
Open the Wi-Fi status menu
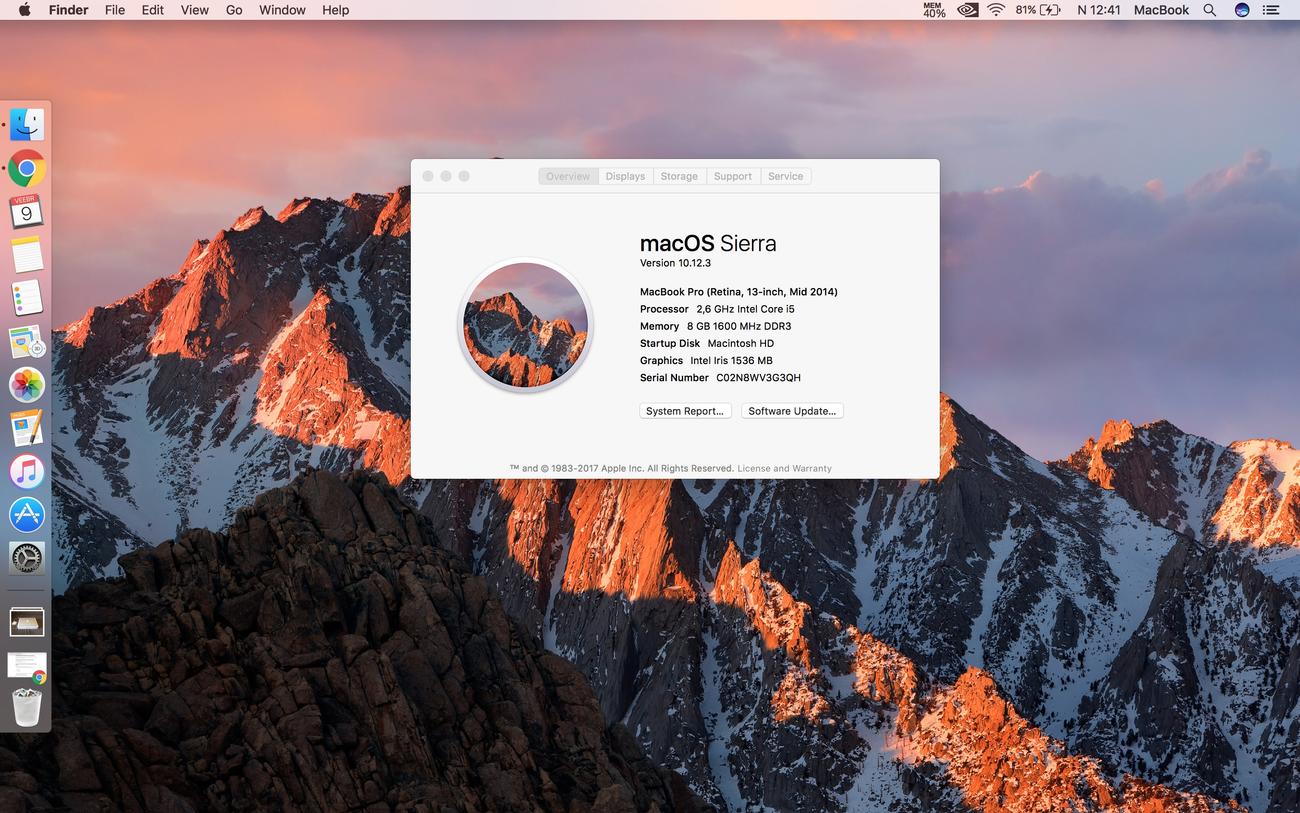tap(996, 10)
